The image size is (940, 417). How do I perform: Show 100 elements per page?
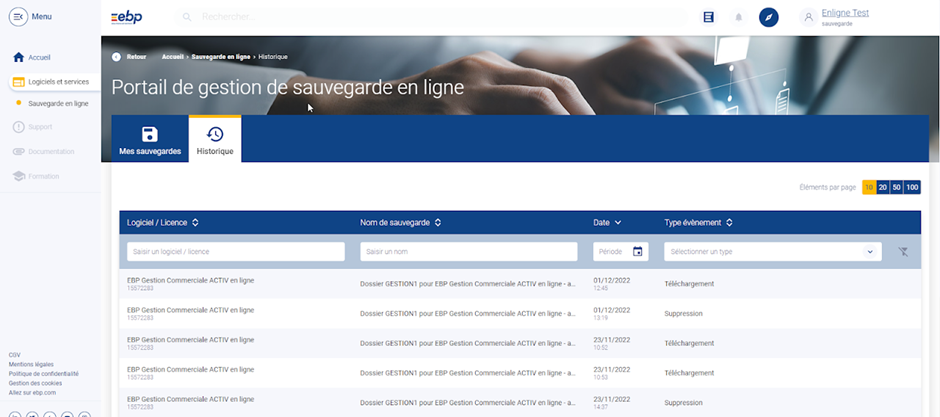(912, 188)
